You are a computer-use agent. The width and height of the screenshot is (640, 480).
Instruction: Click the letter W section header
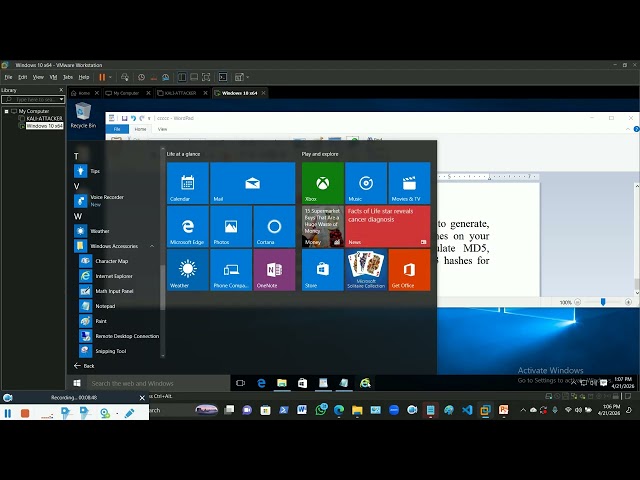78,216
